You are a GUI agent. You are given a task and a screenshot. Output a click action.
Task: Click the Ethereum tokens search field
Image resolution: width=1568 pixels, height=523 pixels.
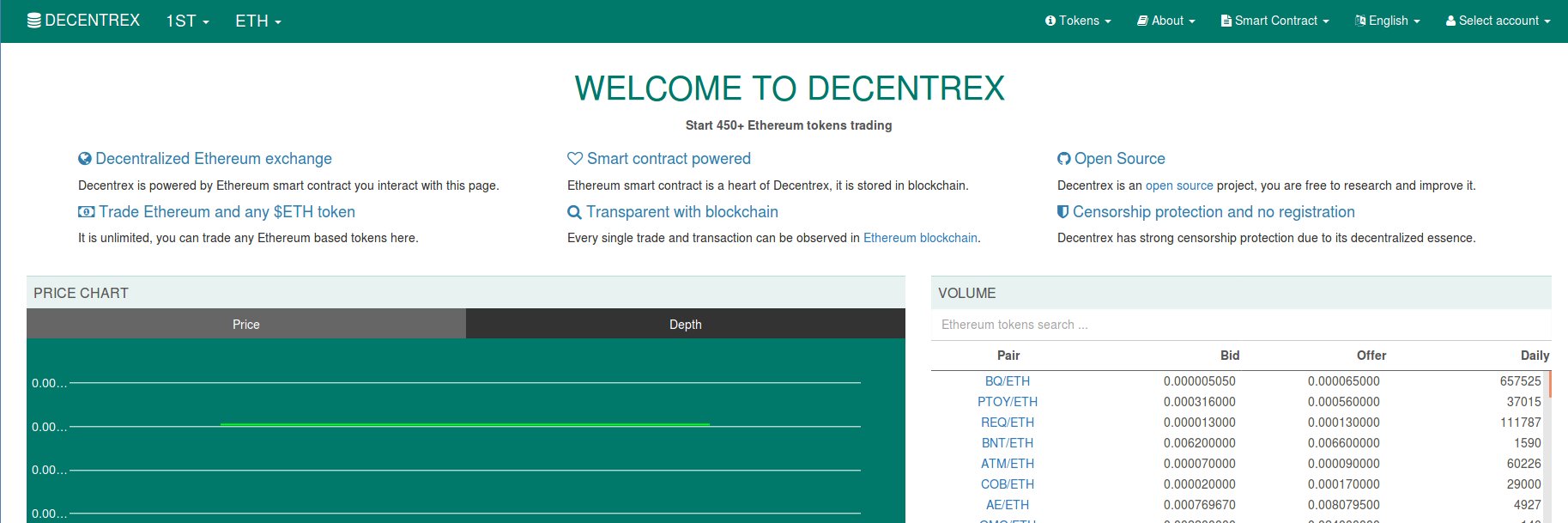tap(1241, 325)
